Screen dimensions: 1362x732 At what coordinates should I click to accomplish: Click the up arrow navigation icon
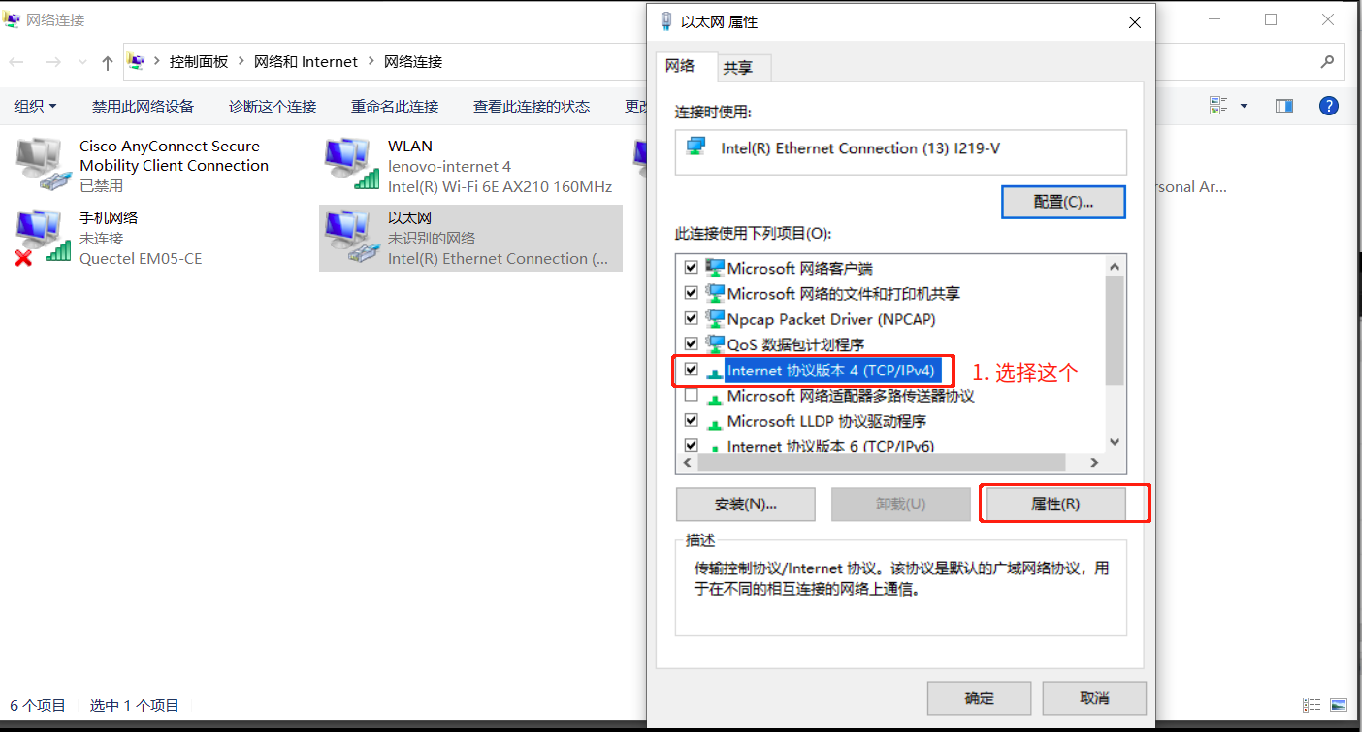[x=108, y=62]
